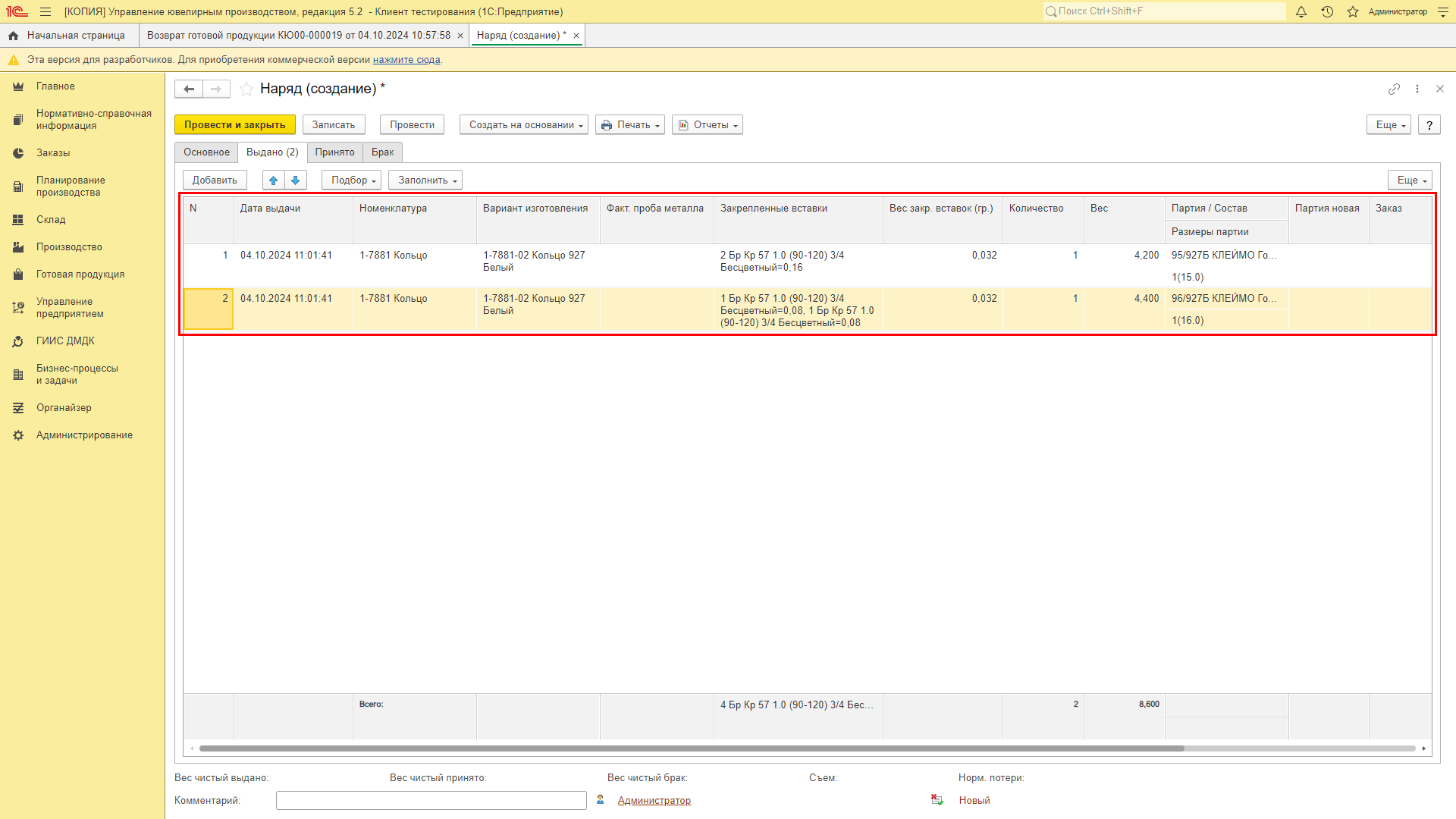Click the Склад grid icon in sidebar

tap(18, 220)
